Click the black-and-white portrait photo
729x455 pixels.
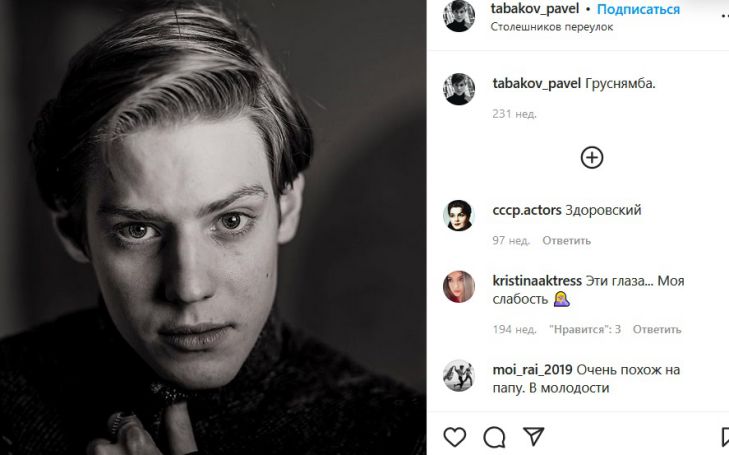[x=213, y=227]
